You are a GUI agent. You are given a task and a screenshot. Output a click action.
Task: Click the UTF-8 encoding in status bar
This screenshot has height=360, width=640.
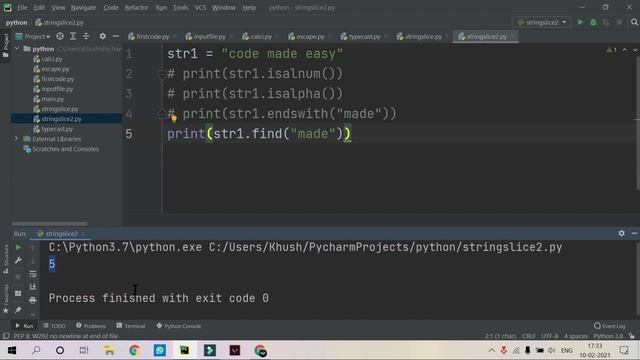tap(549, 336)
